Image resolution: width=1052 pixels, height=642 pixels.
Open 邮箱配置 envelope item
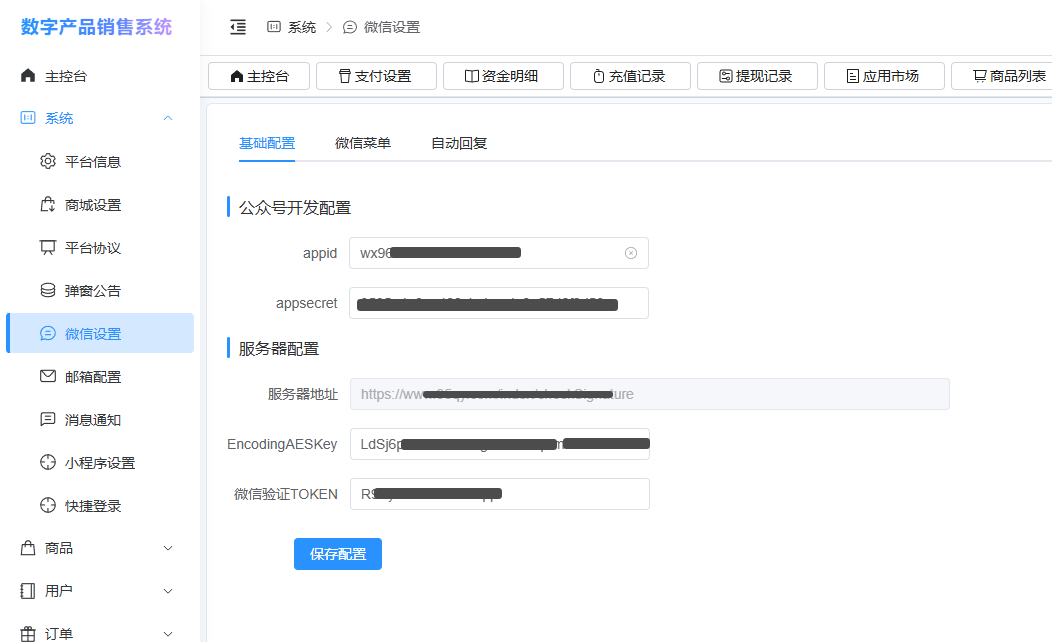coord(92,377)
